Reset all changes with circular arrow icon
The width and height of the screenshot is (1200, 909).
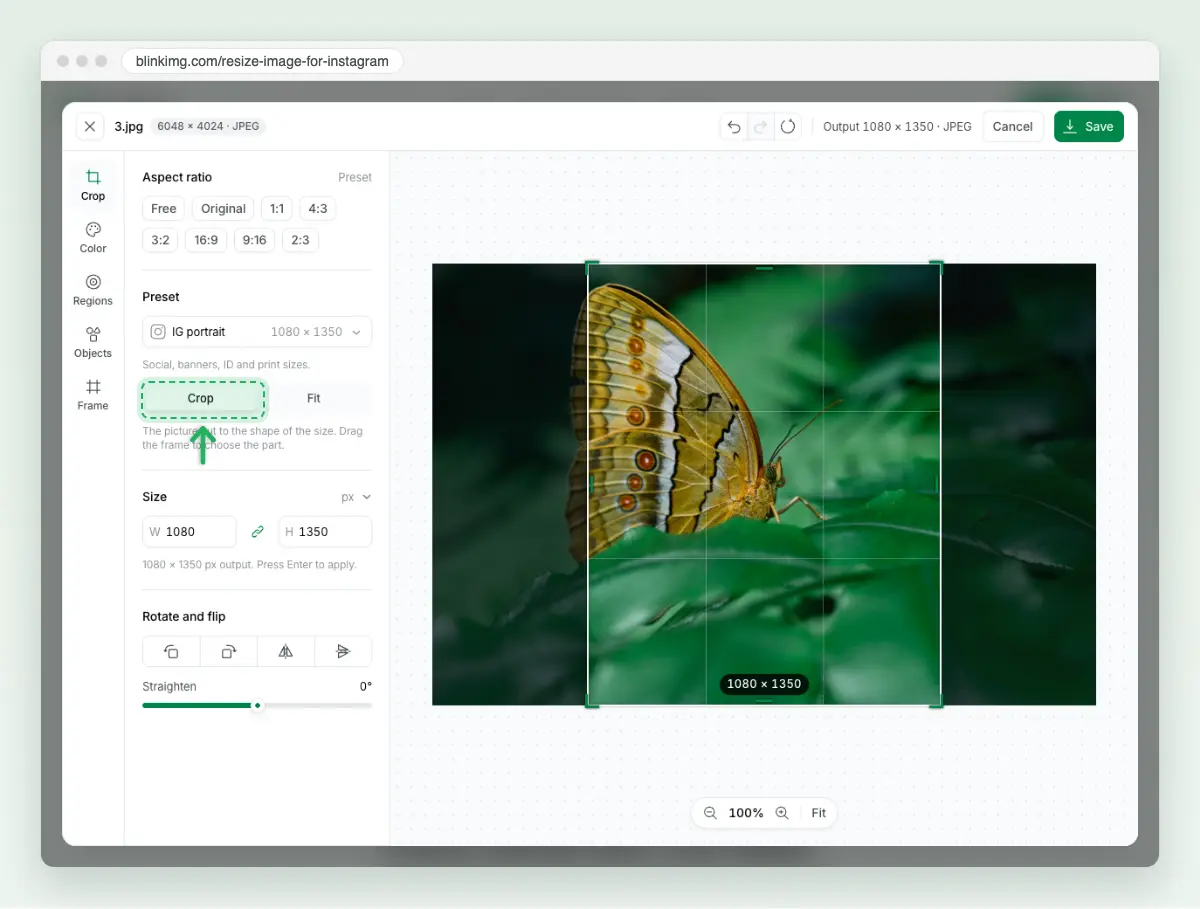click(x=788, y=127)
